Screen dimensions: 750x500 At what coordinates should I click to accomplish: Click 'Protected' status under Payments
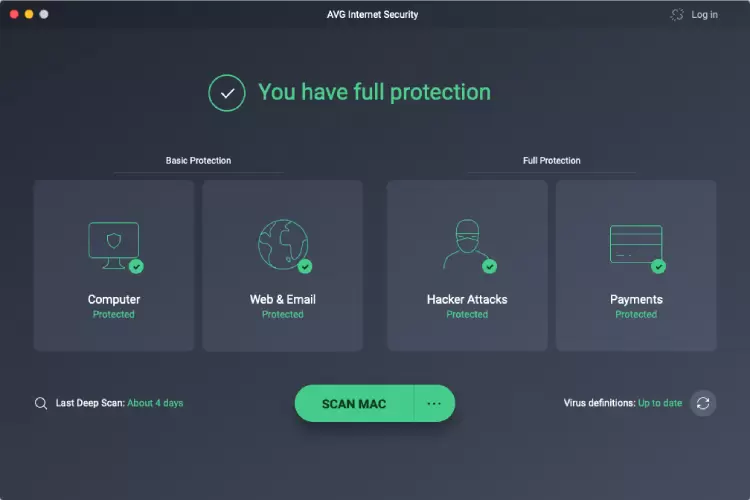[636, 314]
